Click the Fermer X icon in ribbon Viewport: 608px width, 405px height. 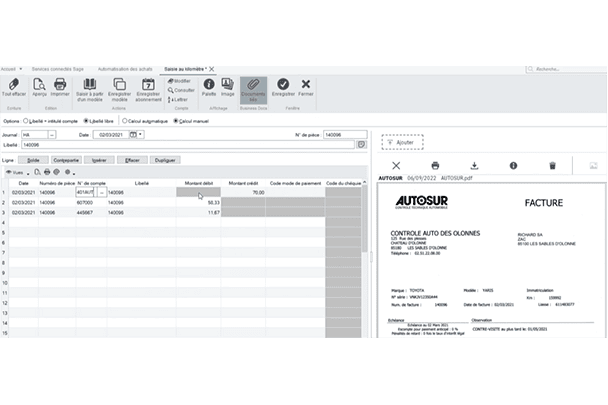click(306, 84)
